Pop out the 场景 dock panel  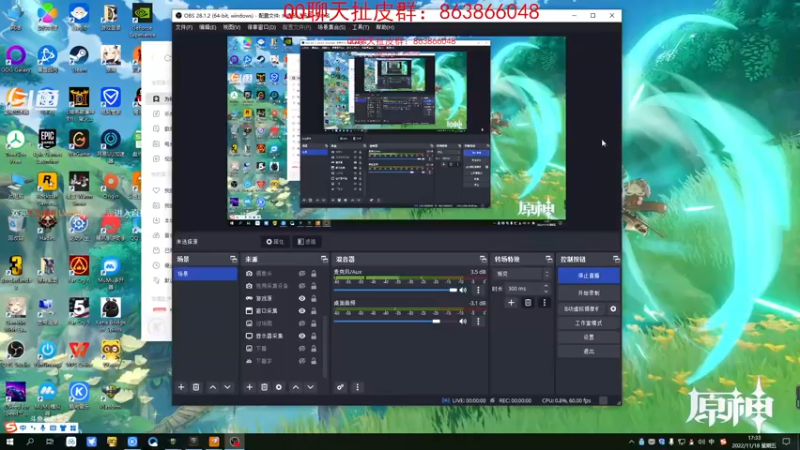(233, 259)
